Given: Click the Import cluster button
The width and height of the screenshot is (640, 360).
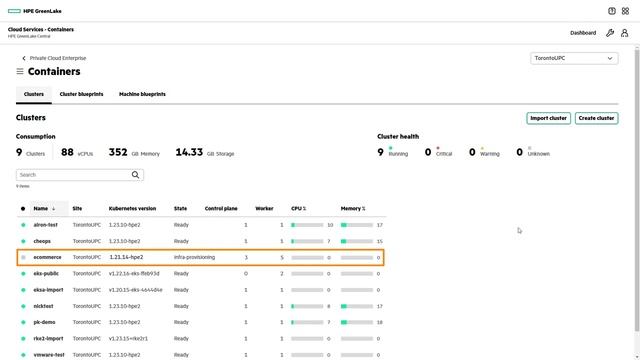Looking at the screenshot, I should (x=549, y=118).
